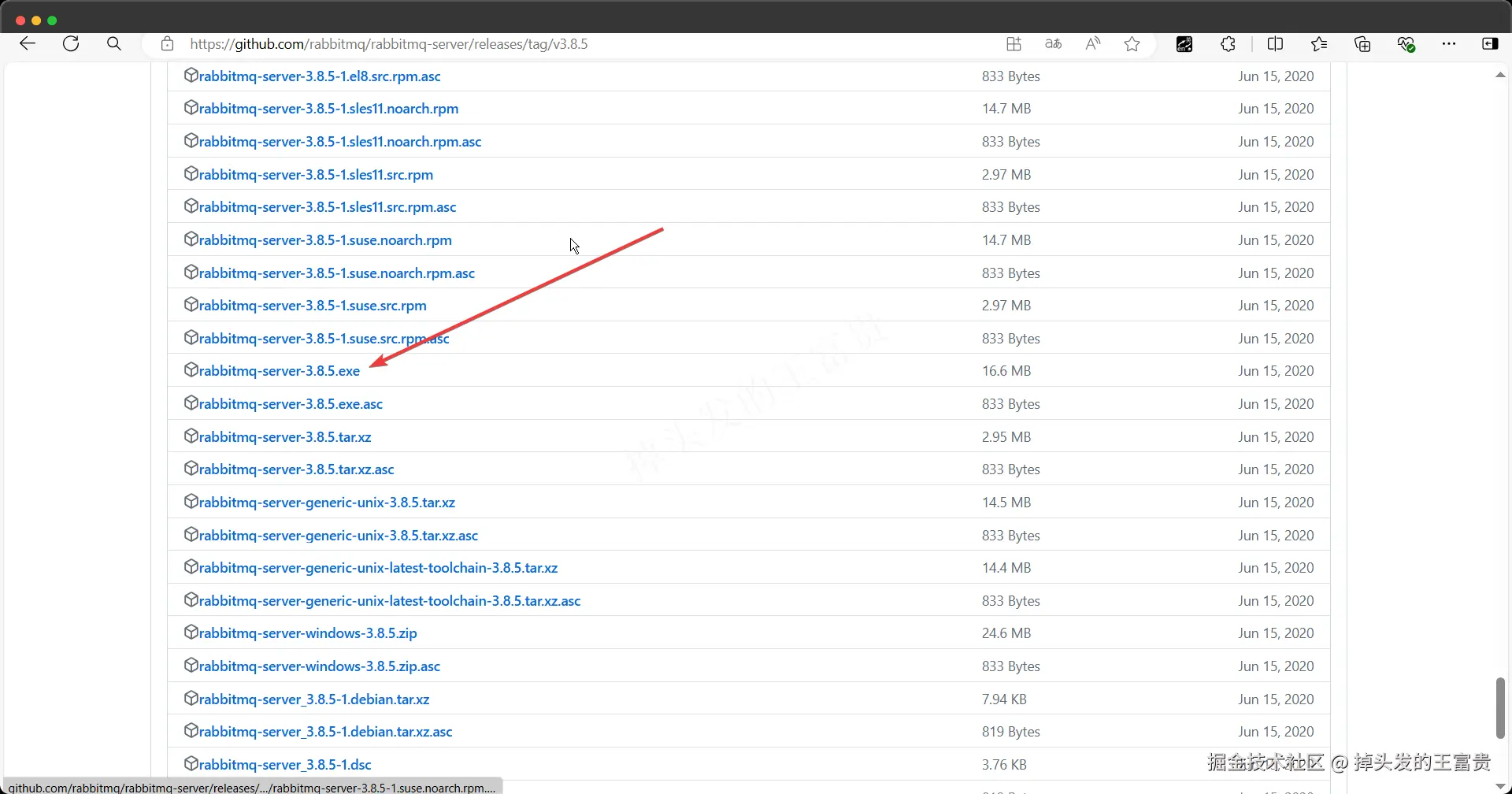Start Read Aloud from the address bar
Screen dimensions: 1512x794
pos(1092,44)
